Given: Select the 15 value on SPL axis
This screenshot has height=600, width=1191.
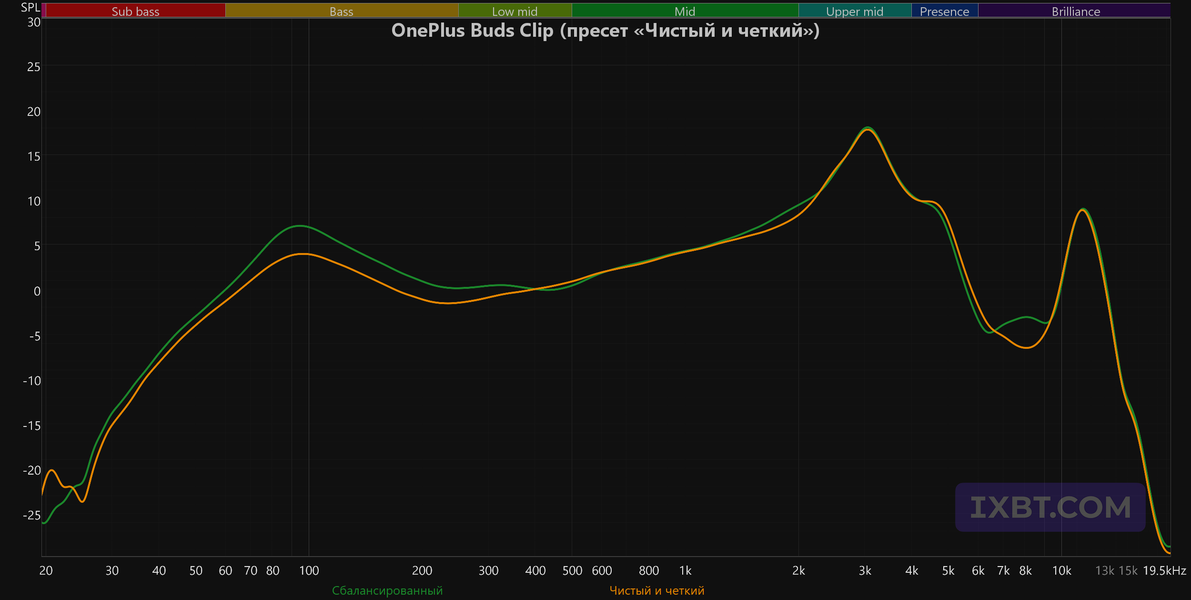Looking at the screenshot, I should [x=33, y=156].
